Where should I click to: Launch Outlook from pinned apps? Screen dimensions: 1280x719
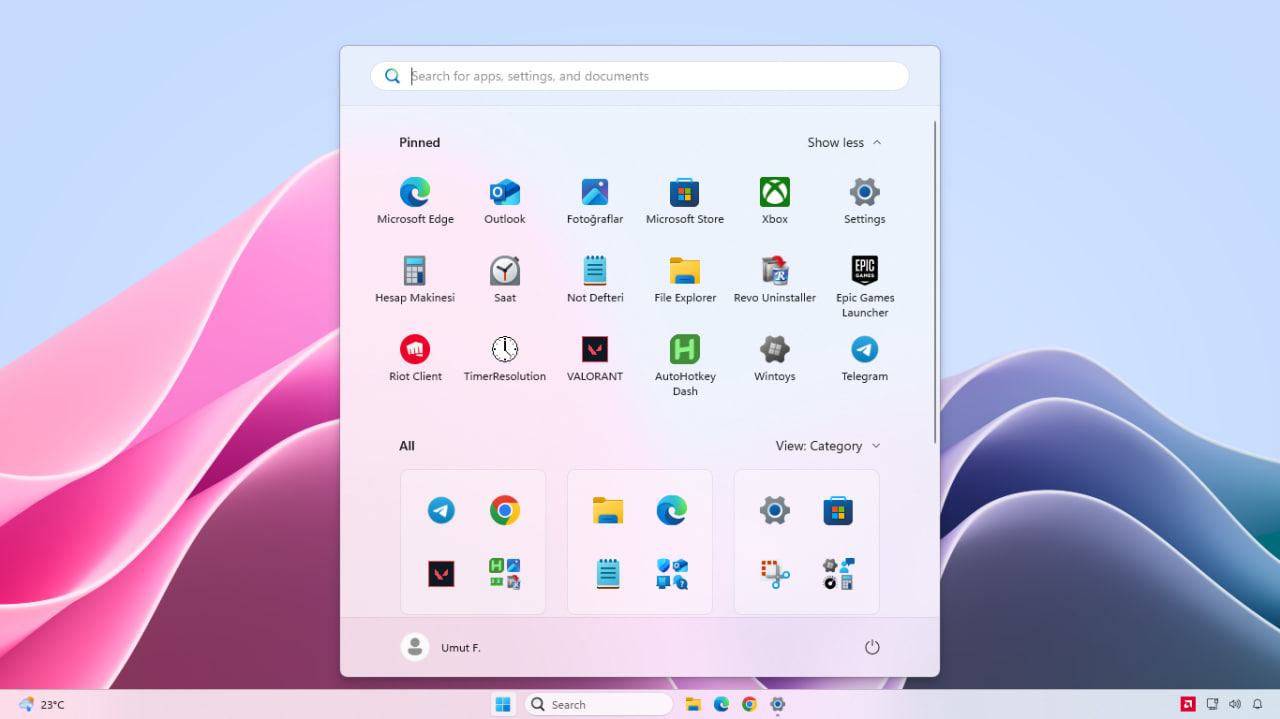click(x=505, y=201)
